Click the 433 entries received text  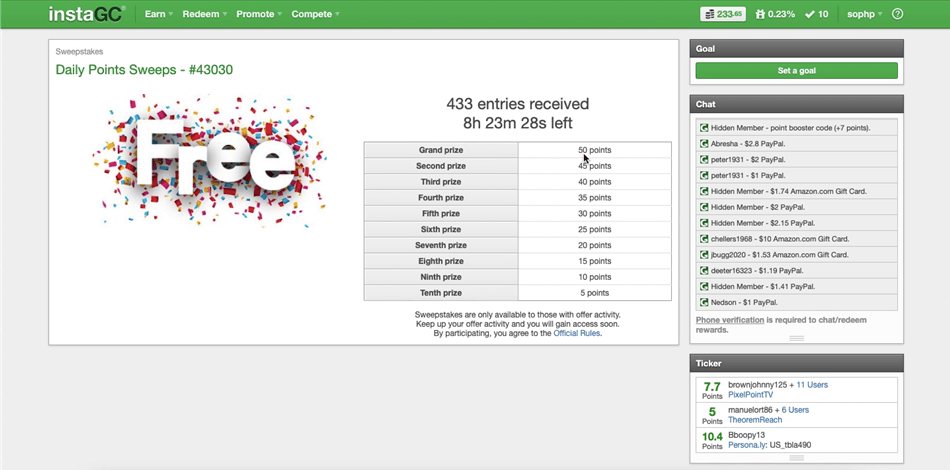[517, 104]
